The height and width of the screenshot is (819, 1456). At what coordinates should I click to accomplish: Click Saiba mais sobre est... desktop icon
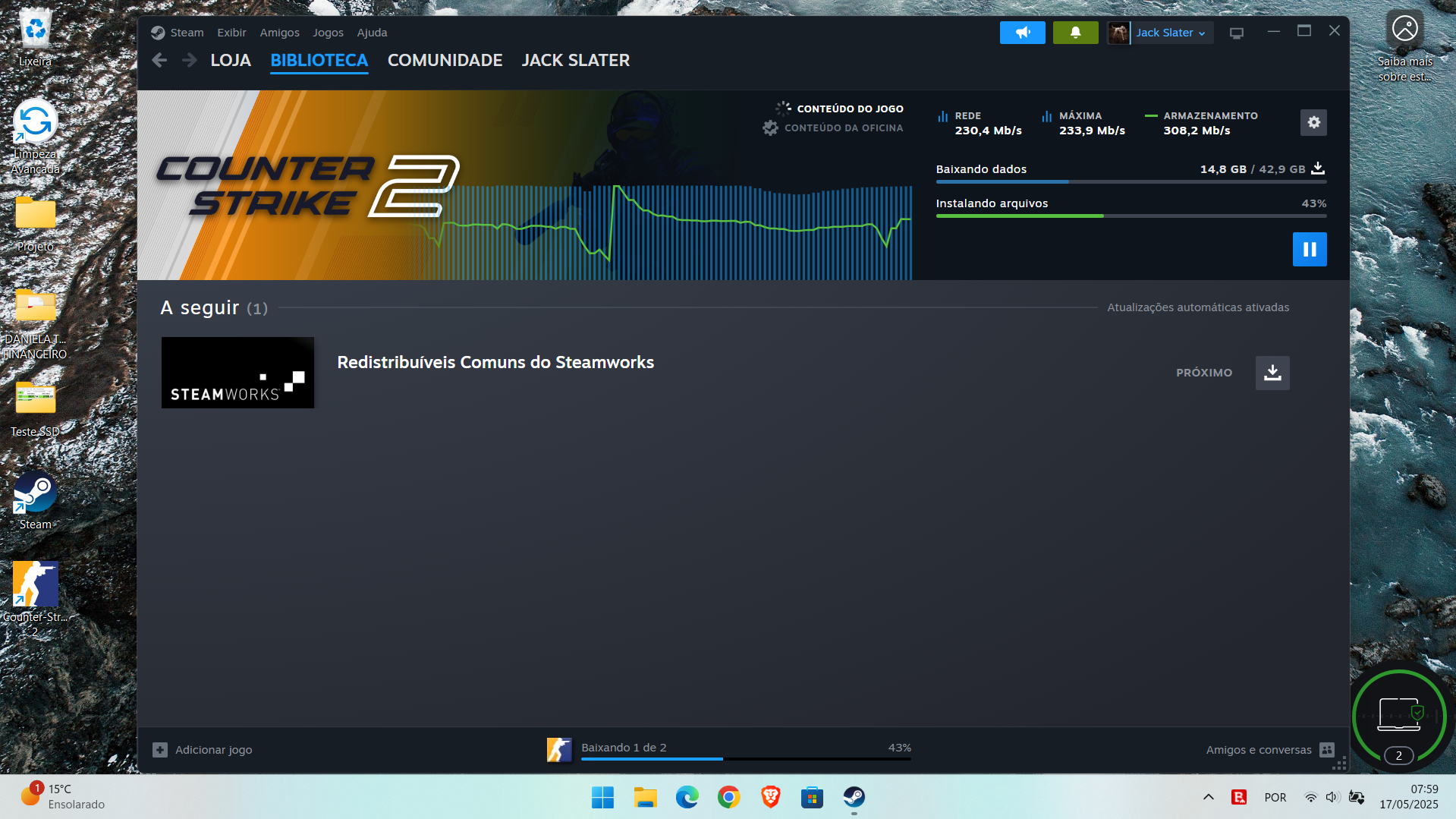coord(1404,46)
